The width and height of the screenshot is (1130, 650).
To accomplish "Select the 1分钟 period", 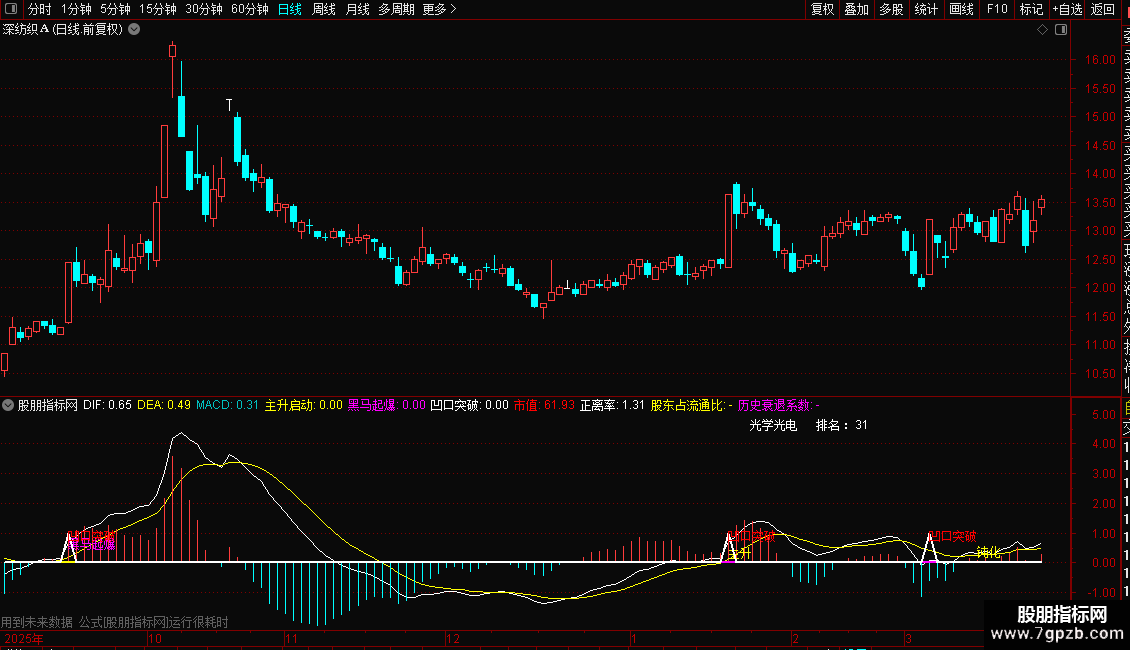I will tap(76, 9).
